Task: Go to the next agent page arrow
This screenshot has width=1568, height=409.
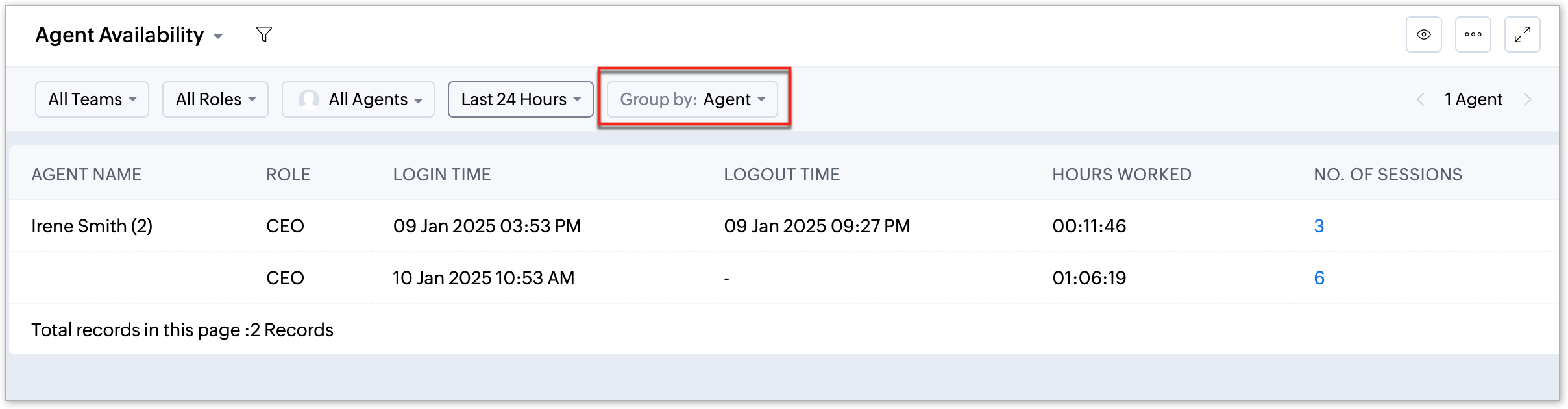Action: pos(1527,99)
